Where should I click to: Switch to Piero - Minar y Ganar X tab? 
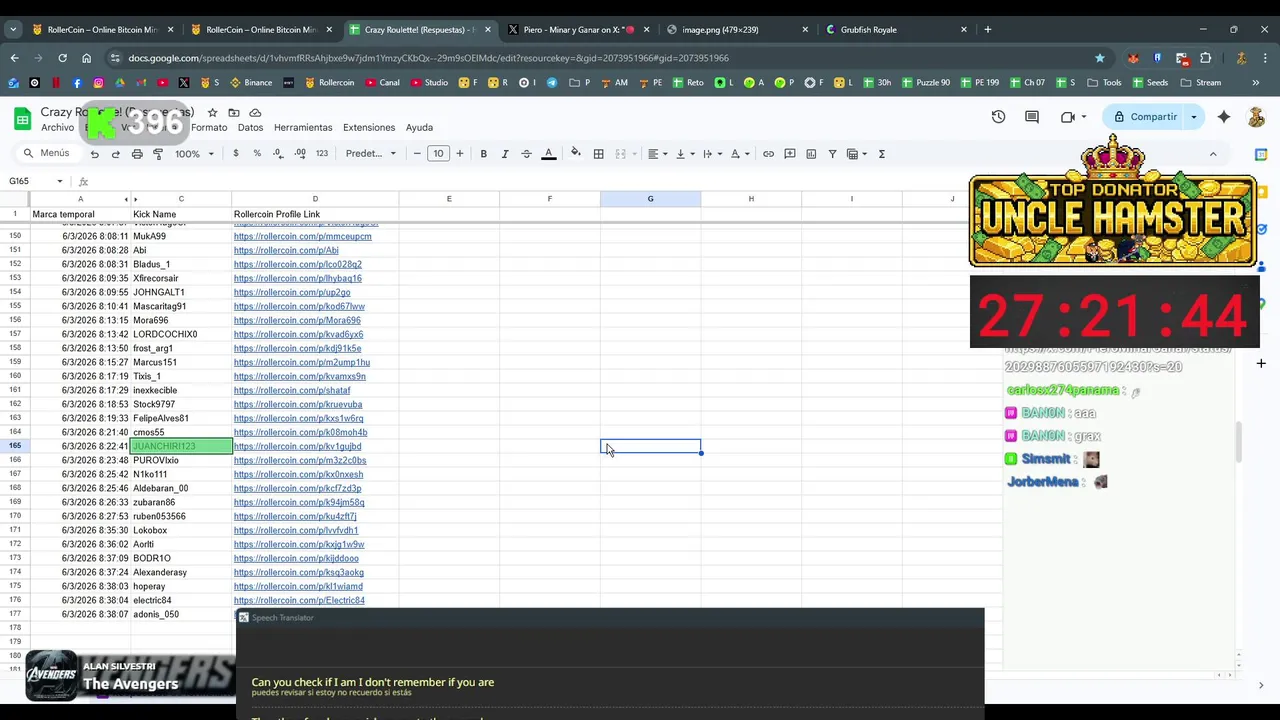pos(578,30)
